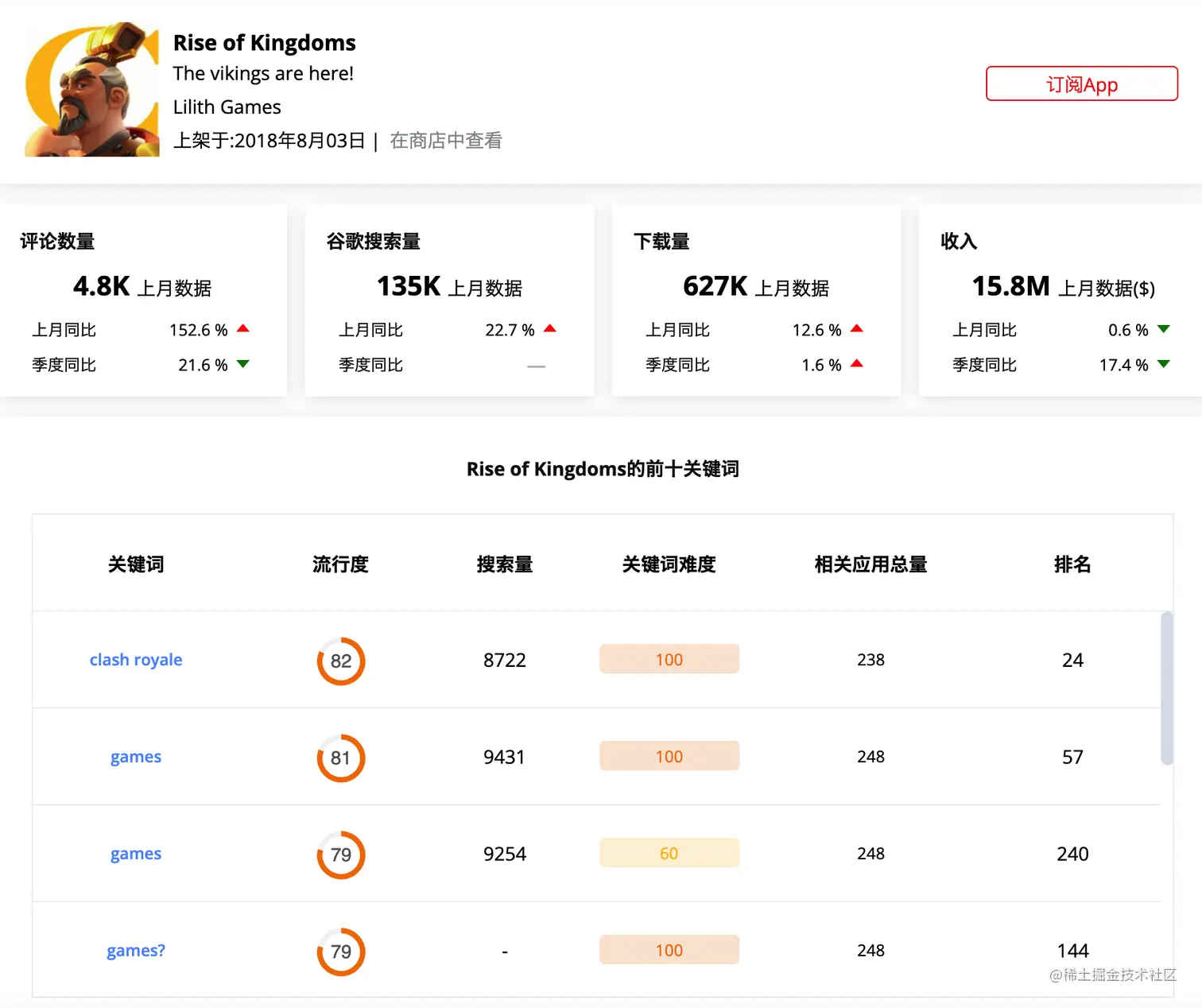This screenshot has height=1008, width=1202.
Task: Click the green down arrow in 收入 card
Action: [1164, 328]
